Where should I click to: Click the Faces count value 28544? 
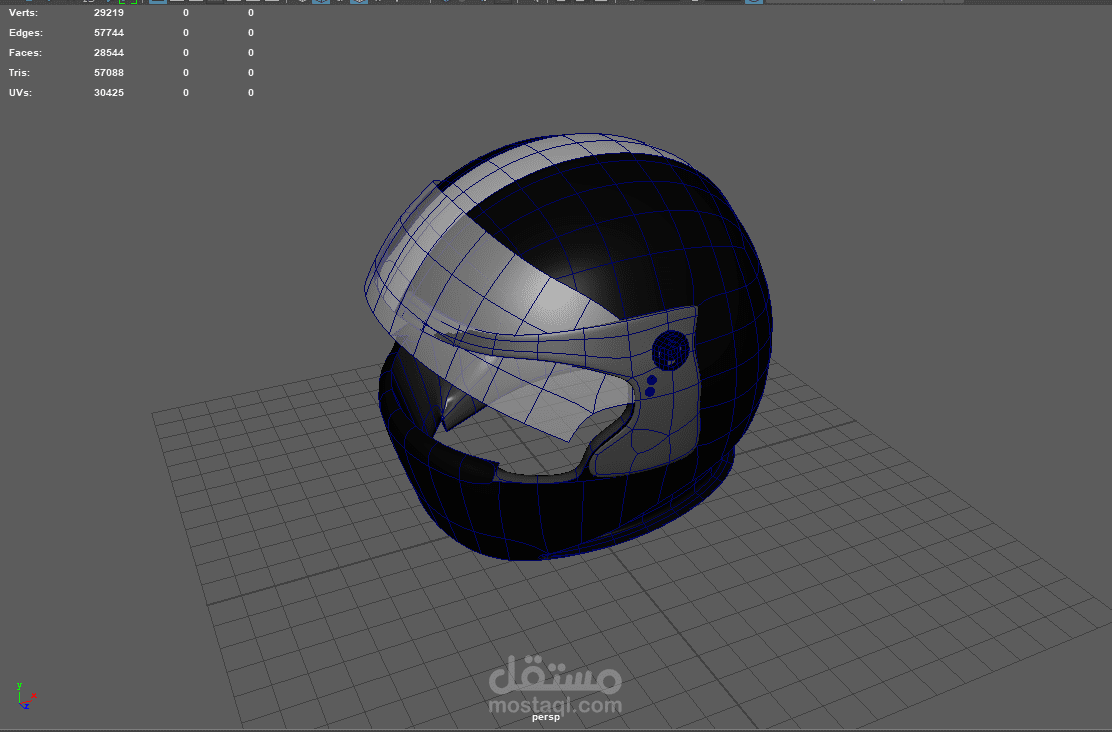point(109,52)
